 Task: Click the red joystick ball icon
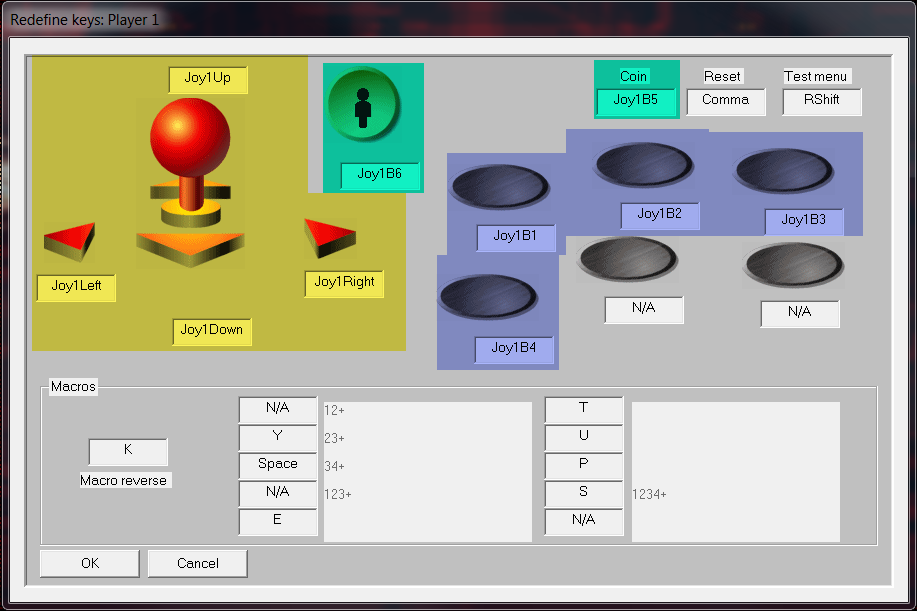coord(190,137)
